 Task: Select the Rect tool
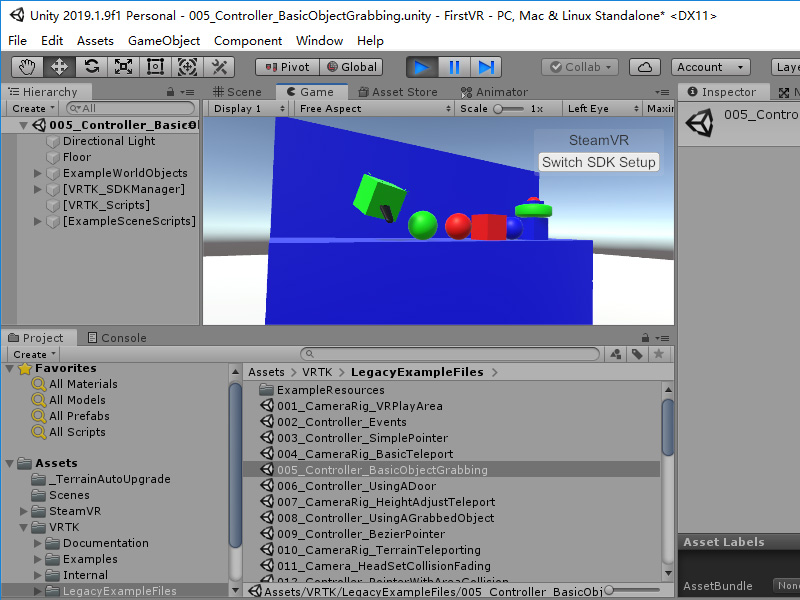pyautogui.click(x=155, y=67)
